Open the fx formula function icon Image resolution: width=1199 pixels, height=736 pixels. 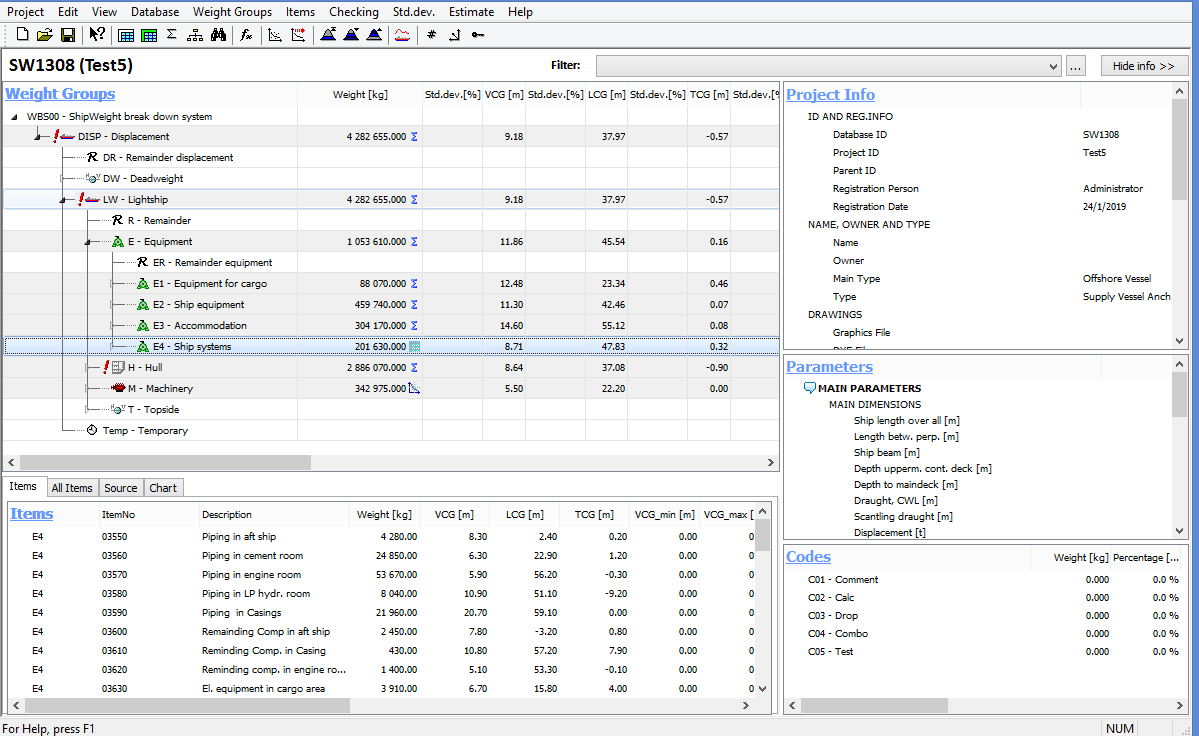[247, 35]
